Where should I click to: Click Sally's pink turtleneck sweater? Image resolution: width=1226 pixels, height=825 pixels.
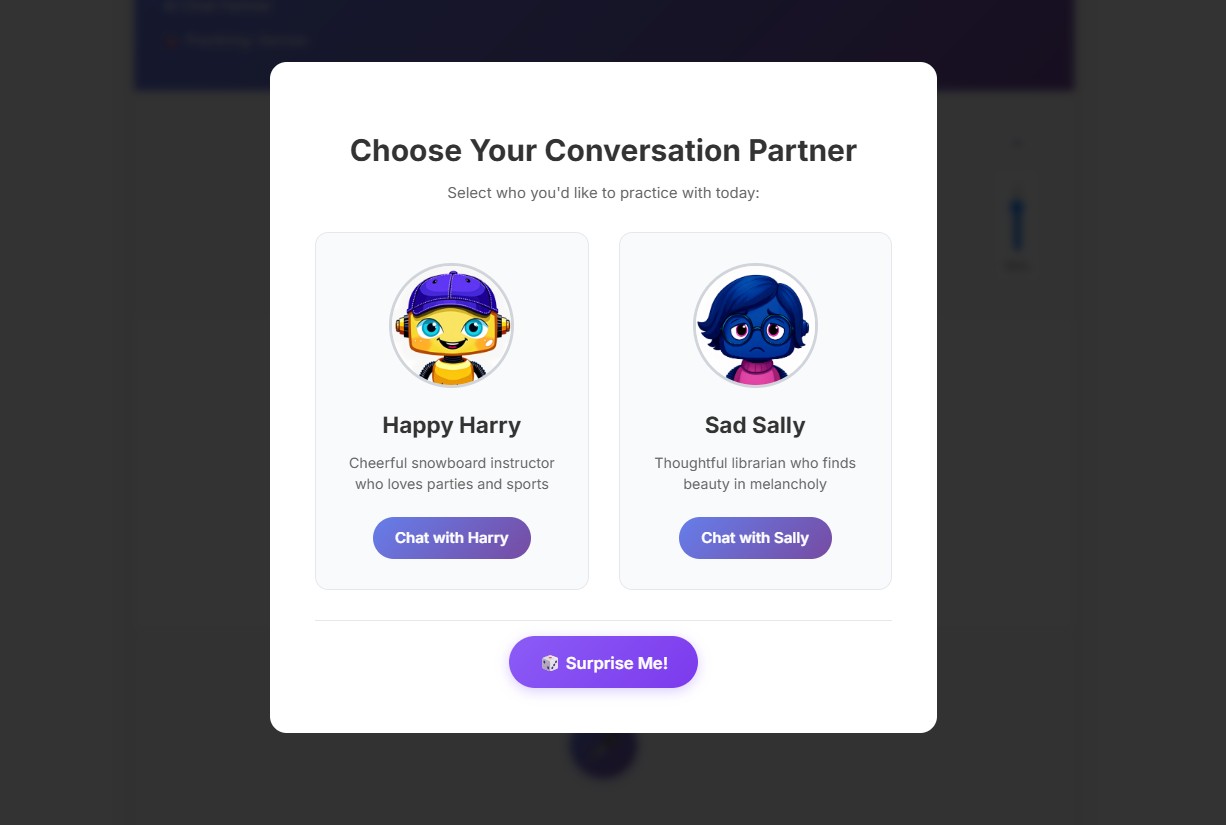755,371
